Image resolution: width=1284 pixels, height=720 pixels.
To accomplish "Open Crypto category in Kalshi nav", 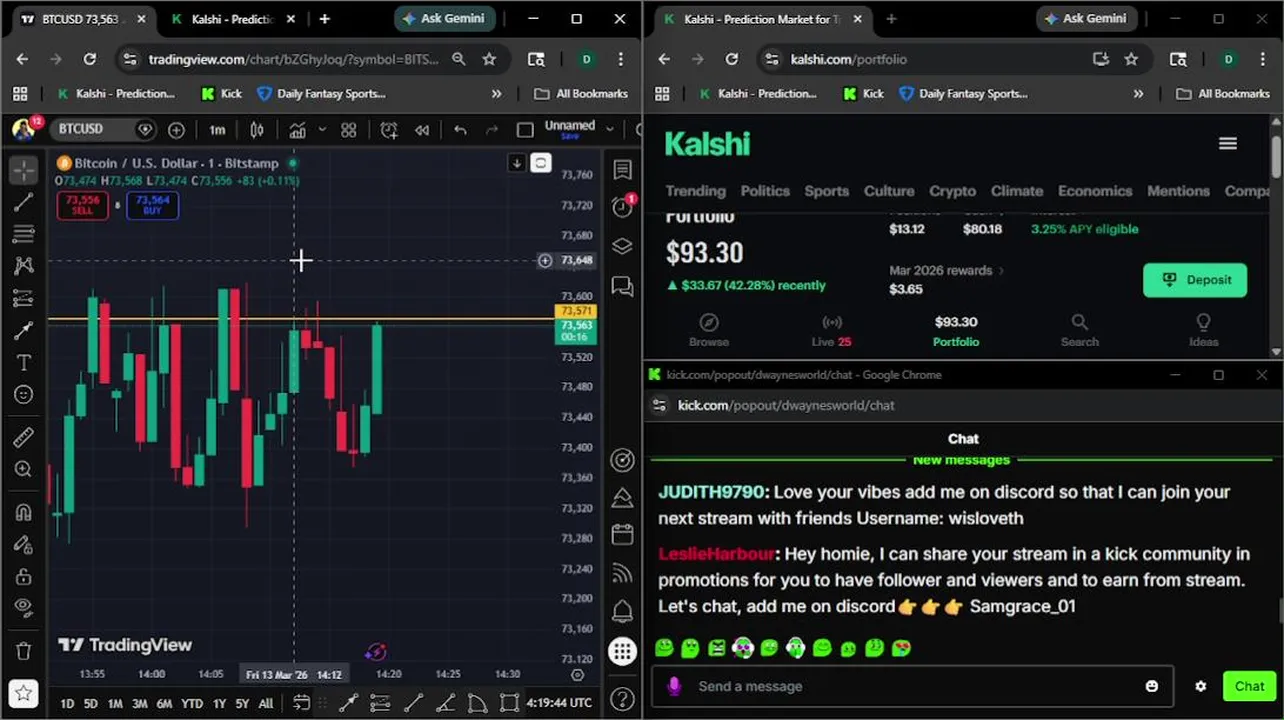I will pos(952,191).
